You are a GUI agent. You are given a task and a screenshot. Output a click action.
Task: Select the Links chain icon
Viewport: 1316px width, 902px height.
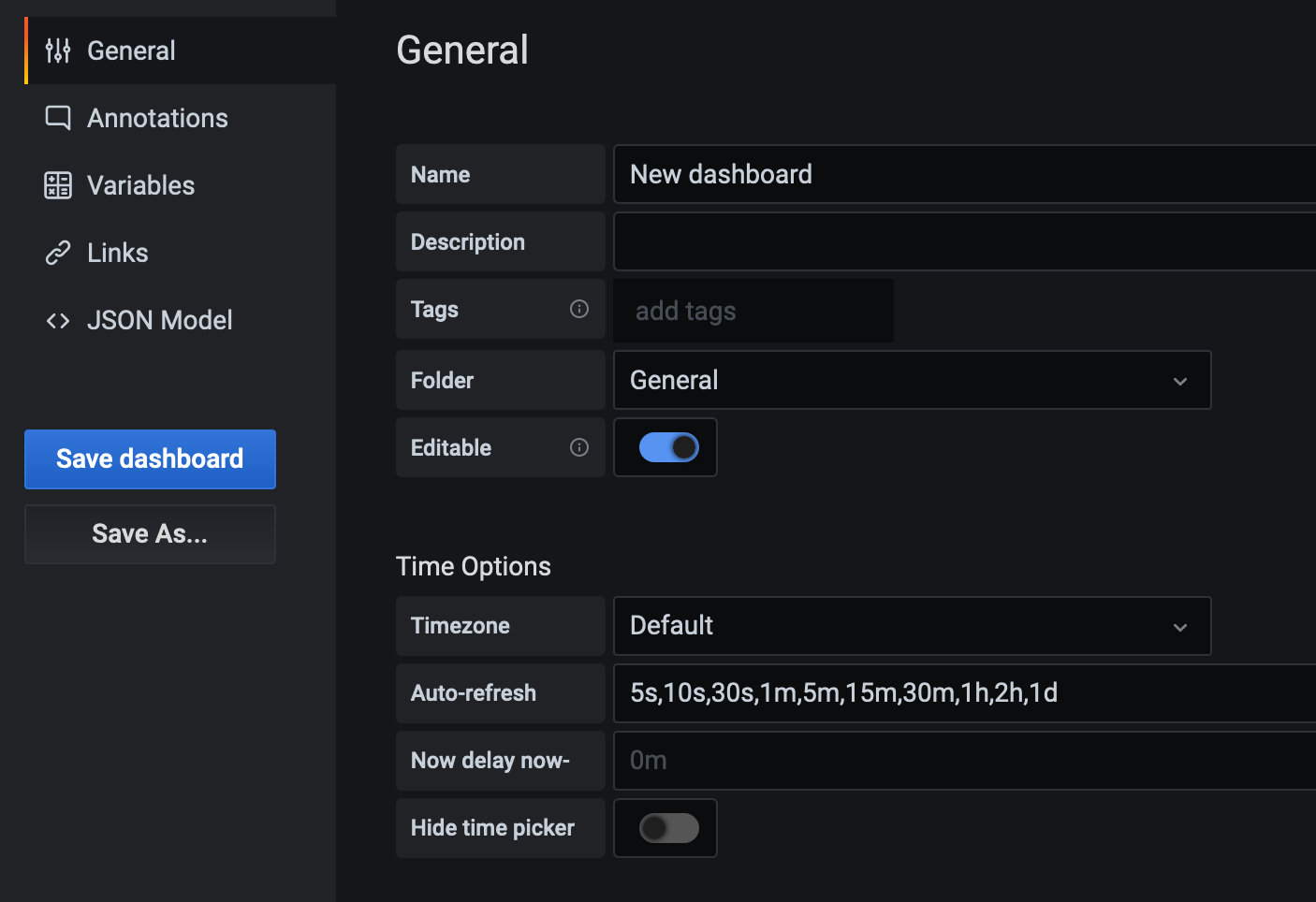click(x=57, y=253)
